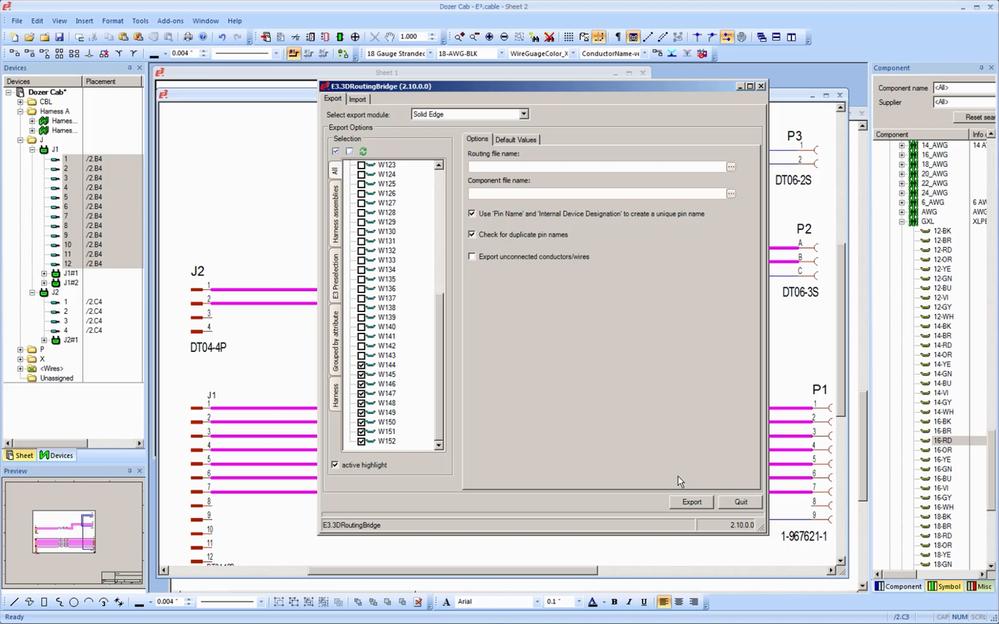Browse for the Routing file name
Image resolution: width=999 pixels, height=624 pixels.
(731, 167)
